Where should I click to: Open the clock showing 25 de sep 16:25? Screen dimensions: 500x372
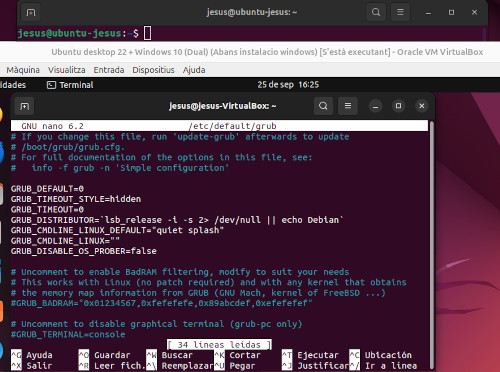[288, 85]
